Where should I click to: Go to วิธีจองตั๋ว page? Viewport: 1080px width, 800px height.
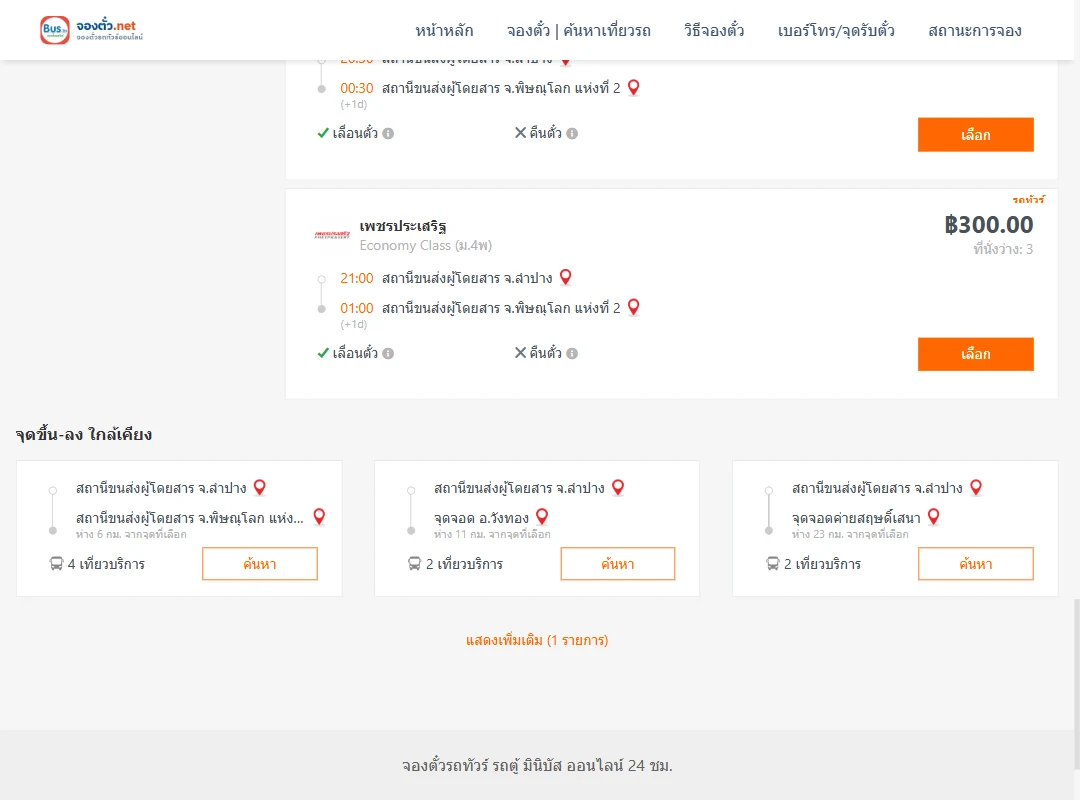pyautogui.click(x=714, y=30)
